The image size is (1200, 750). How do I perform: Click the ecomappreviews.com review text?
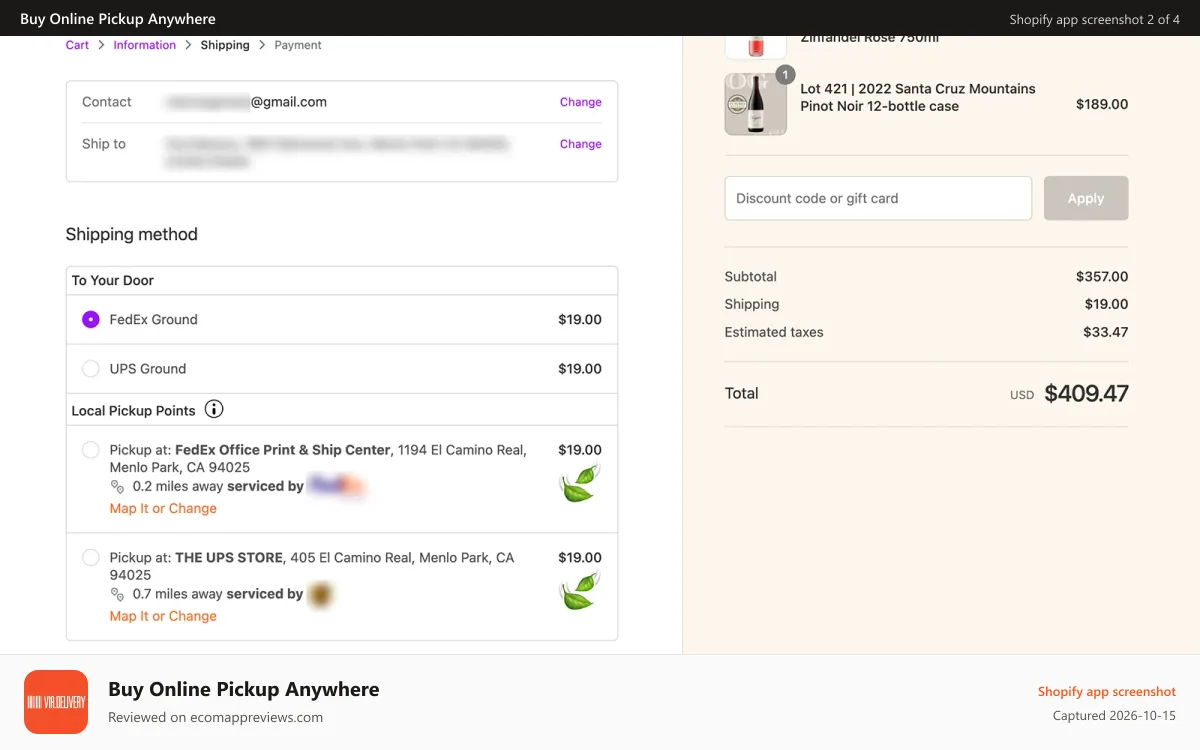click(x=215, y=717)
